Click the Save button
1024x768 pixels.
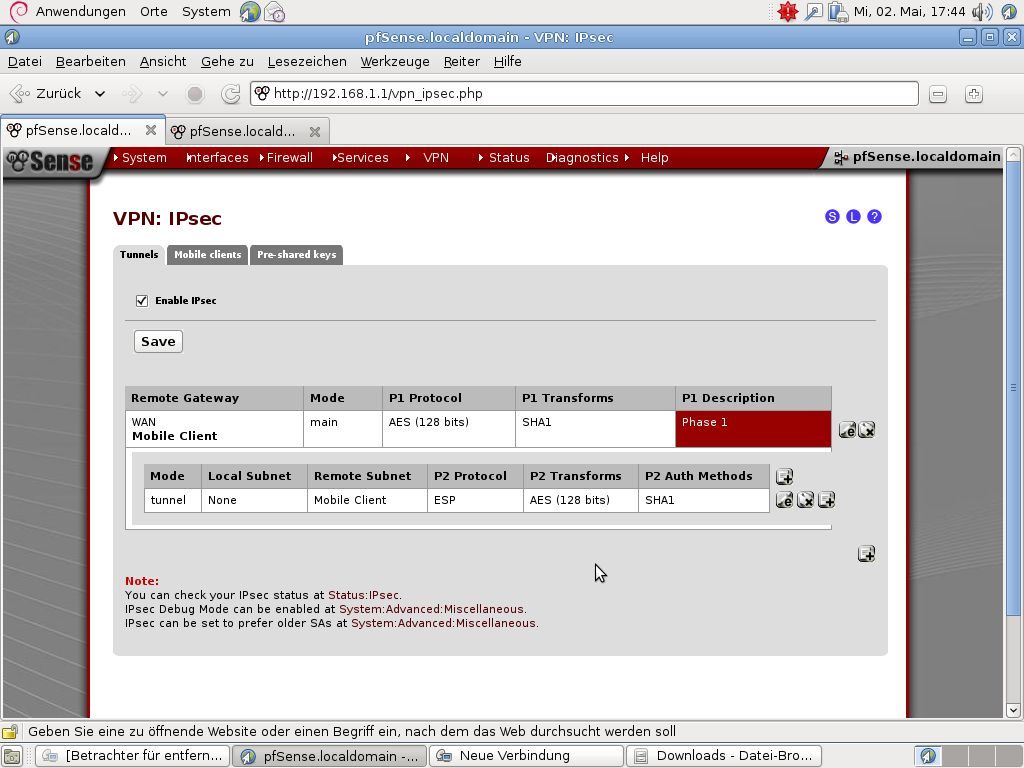click(158, 342)
